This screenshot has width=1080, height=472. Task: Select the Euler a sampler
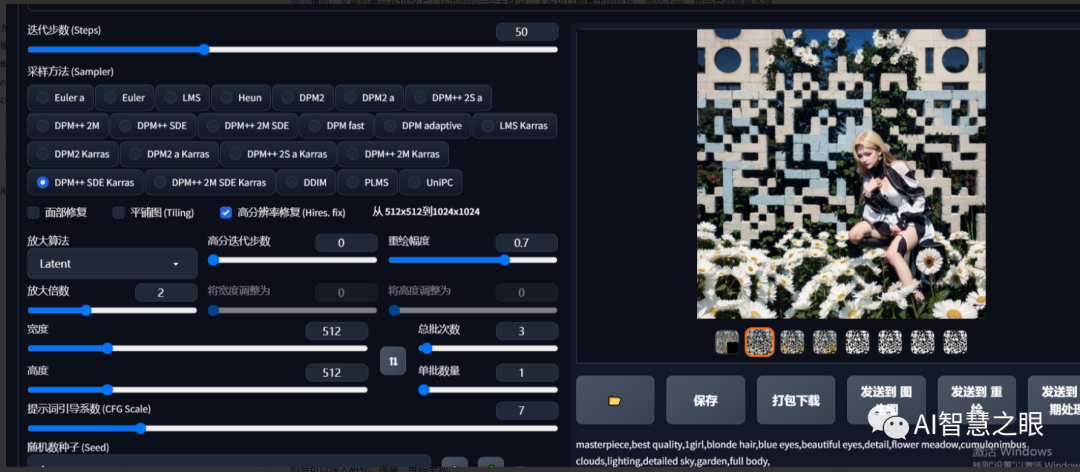tap(61, 98)
